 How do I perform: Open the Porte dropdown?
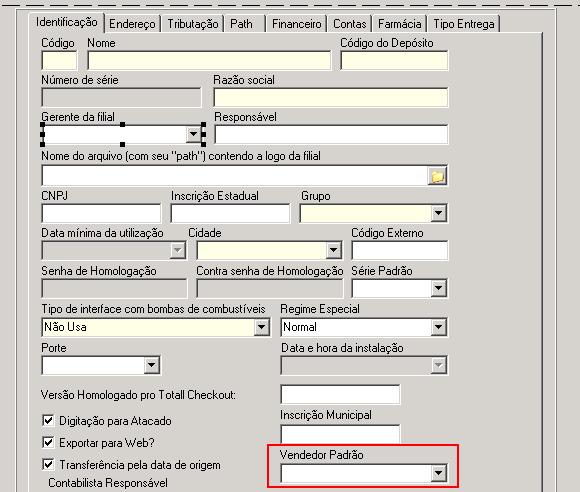(x=152, y=365)
